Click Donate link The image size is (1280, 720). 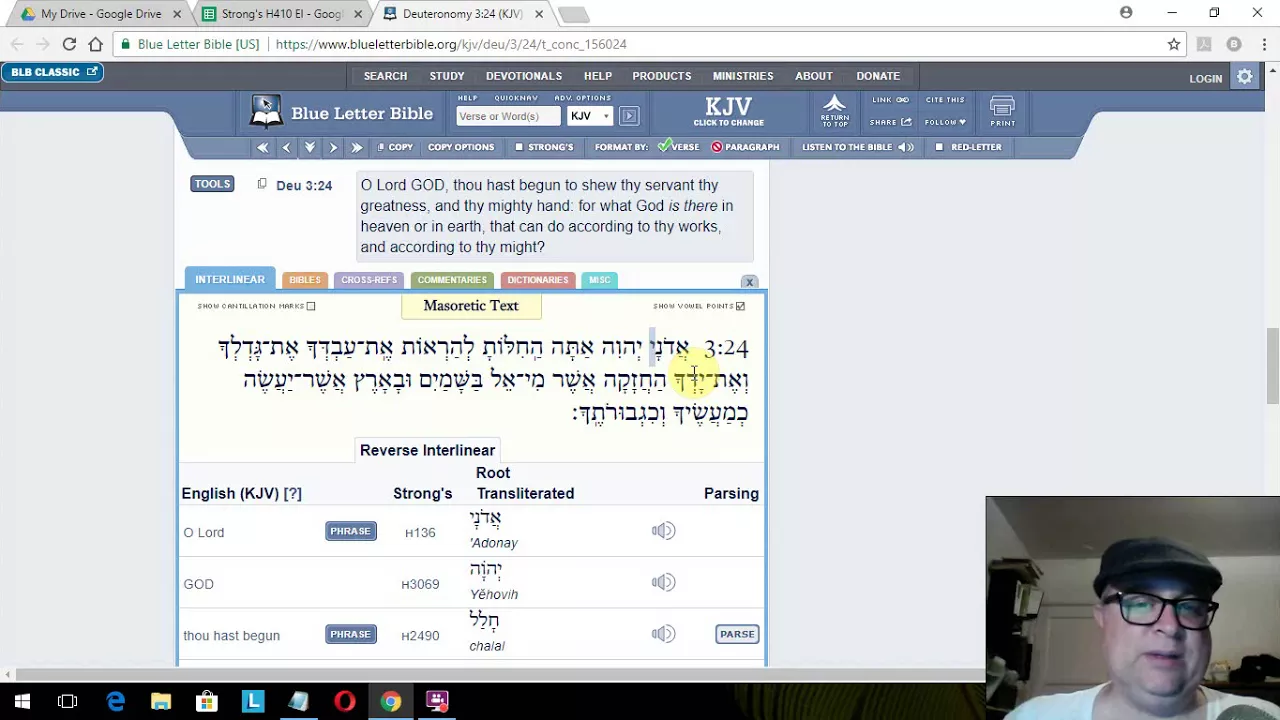(878, 76)
